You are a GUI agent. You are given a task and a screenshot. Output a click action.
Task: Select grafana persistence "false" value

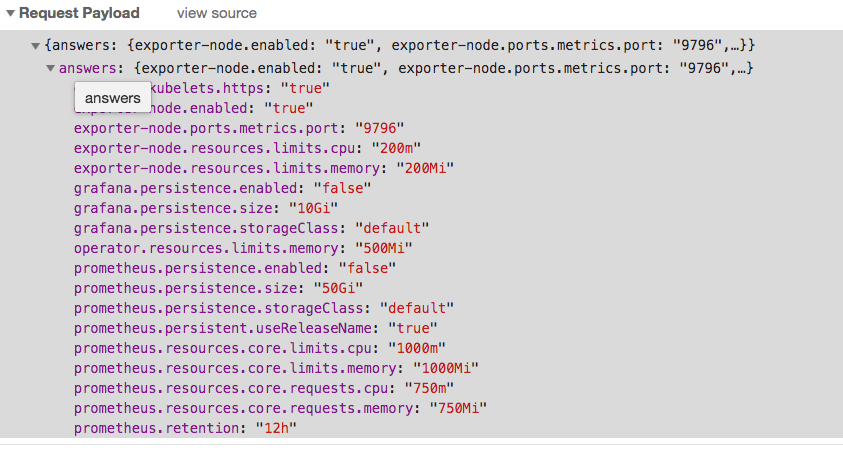(x=342, y=188)
